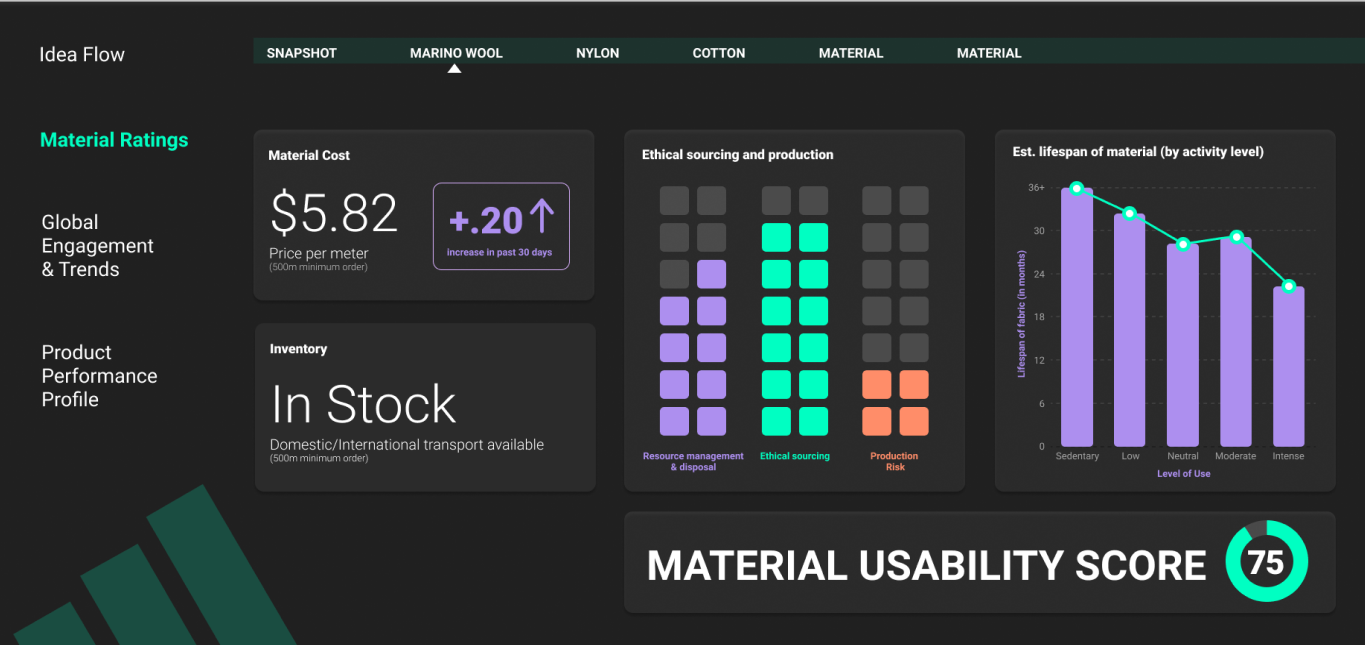Image resolution: width=1365 pixels, height=645 pixels.
Task: Click the Est. lifespan of material title
Action: pos(1138,152)
